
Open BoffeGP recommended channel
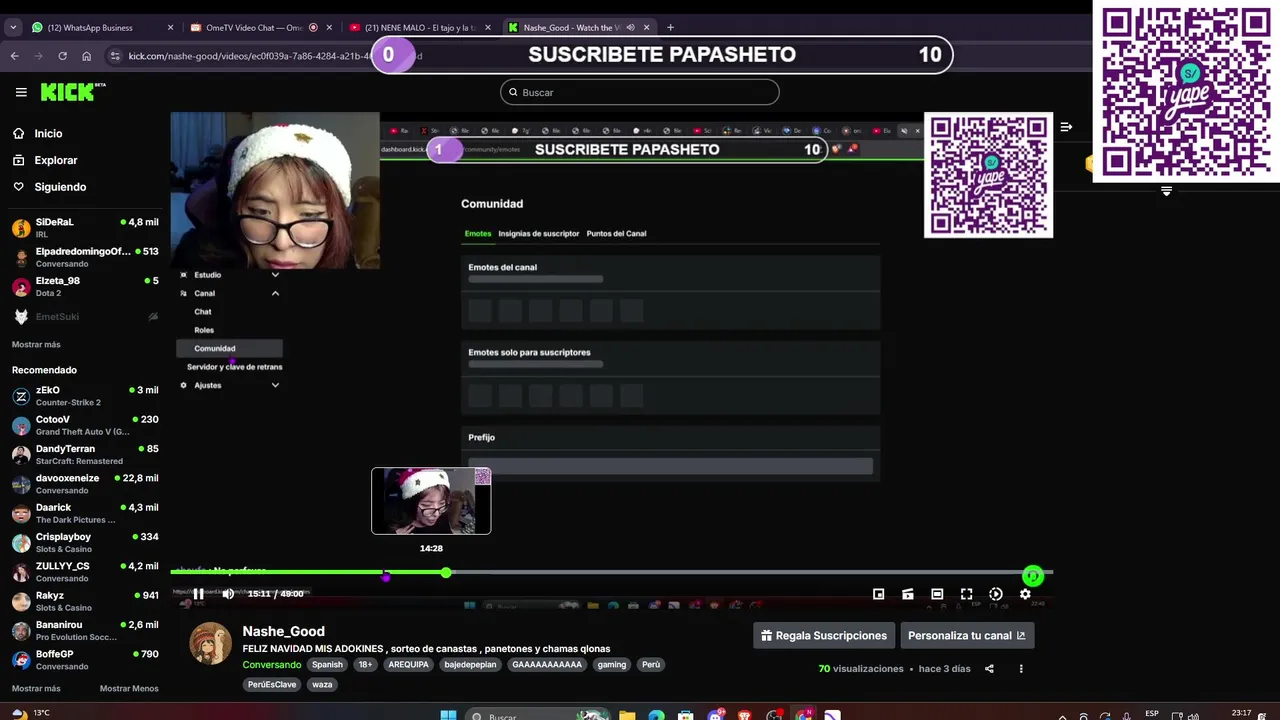pyautogui.click(x=84, y=660)
